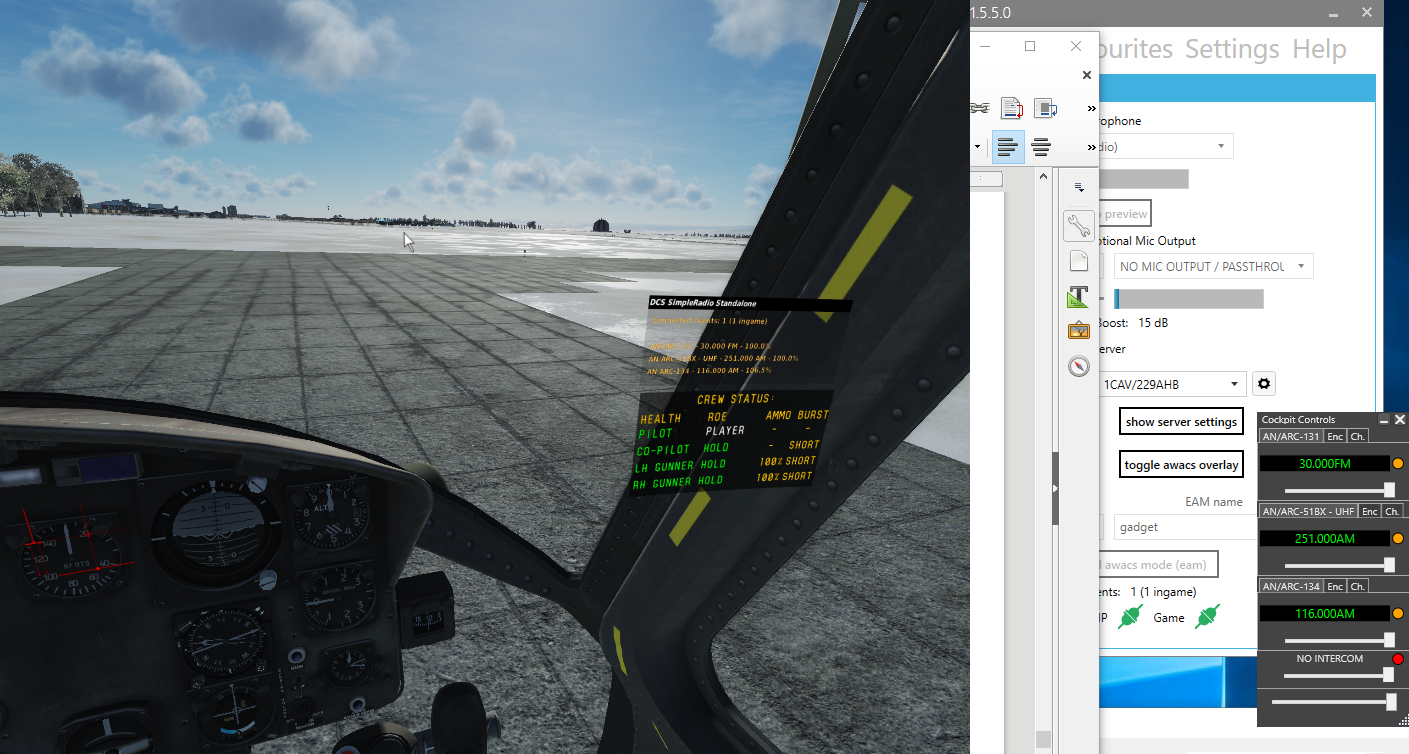Open the Favourites tab in SimpleRadio

tap(1138, 48)
